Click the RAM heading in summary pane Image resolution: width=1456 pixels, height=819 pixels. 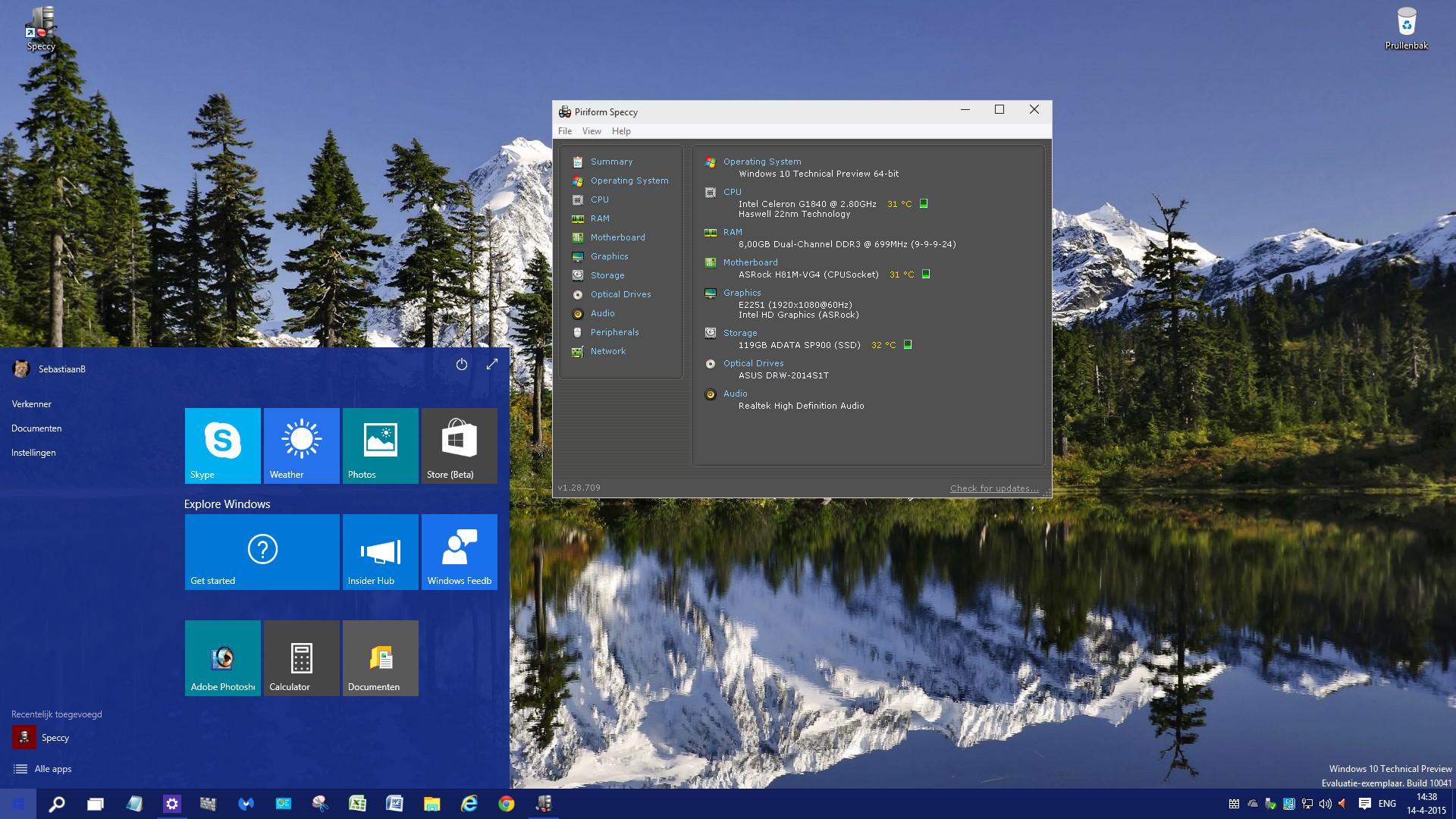coord(733,232)
